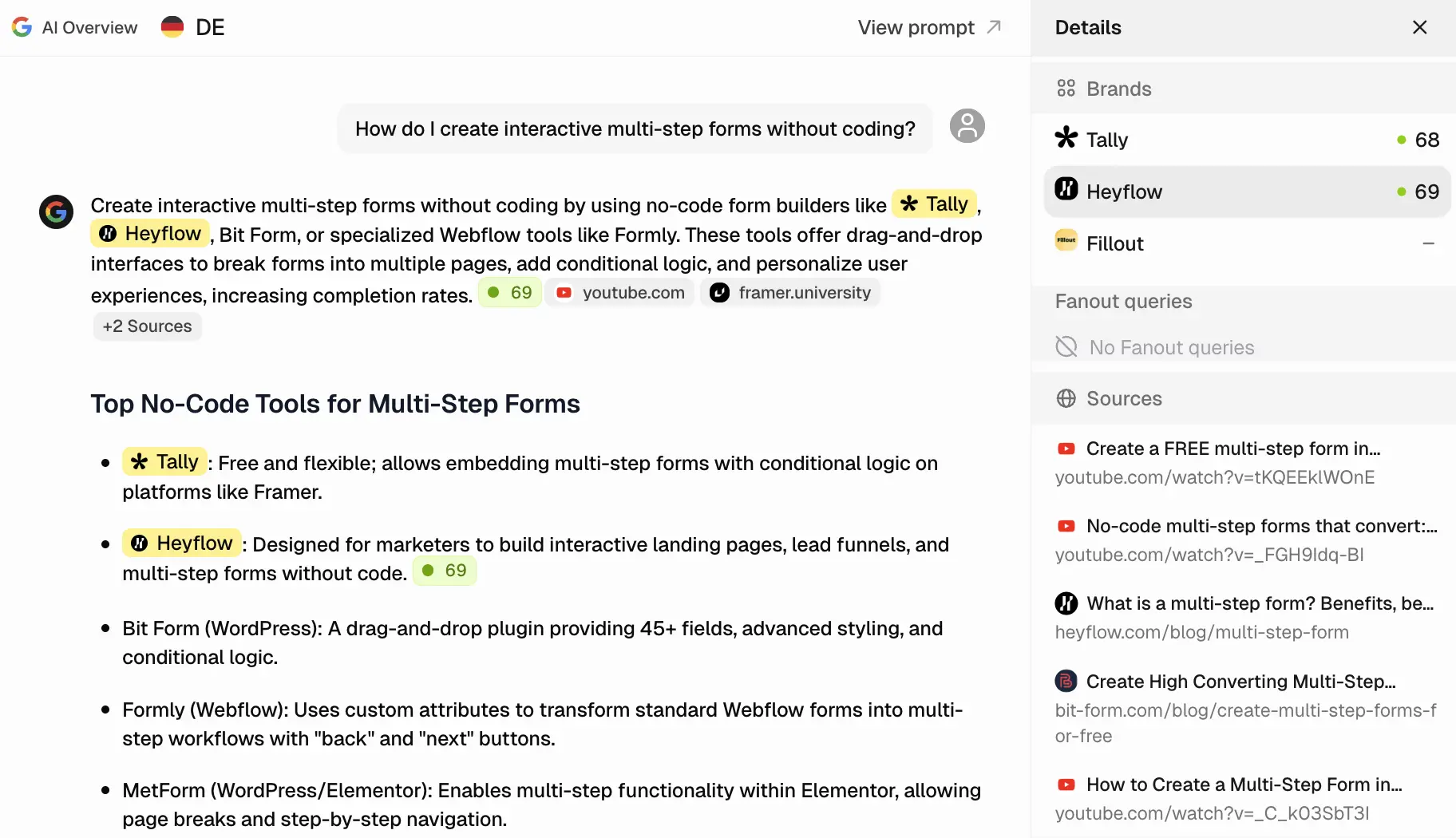This screenshot has width=1456, height=838.
Task: Click the MetForm (WordPress/Elementor) bullet text
Action: tap(552, 804)
